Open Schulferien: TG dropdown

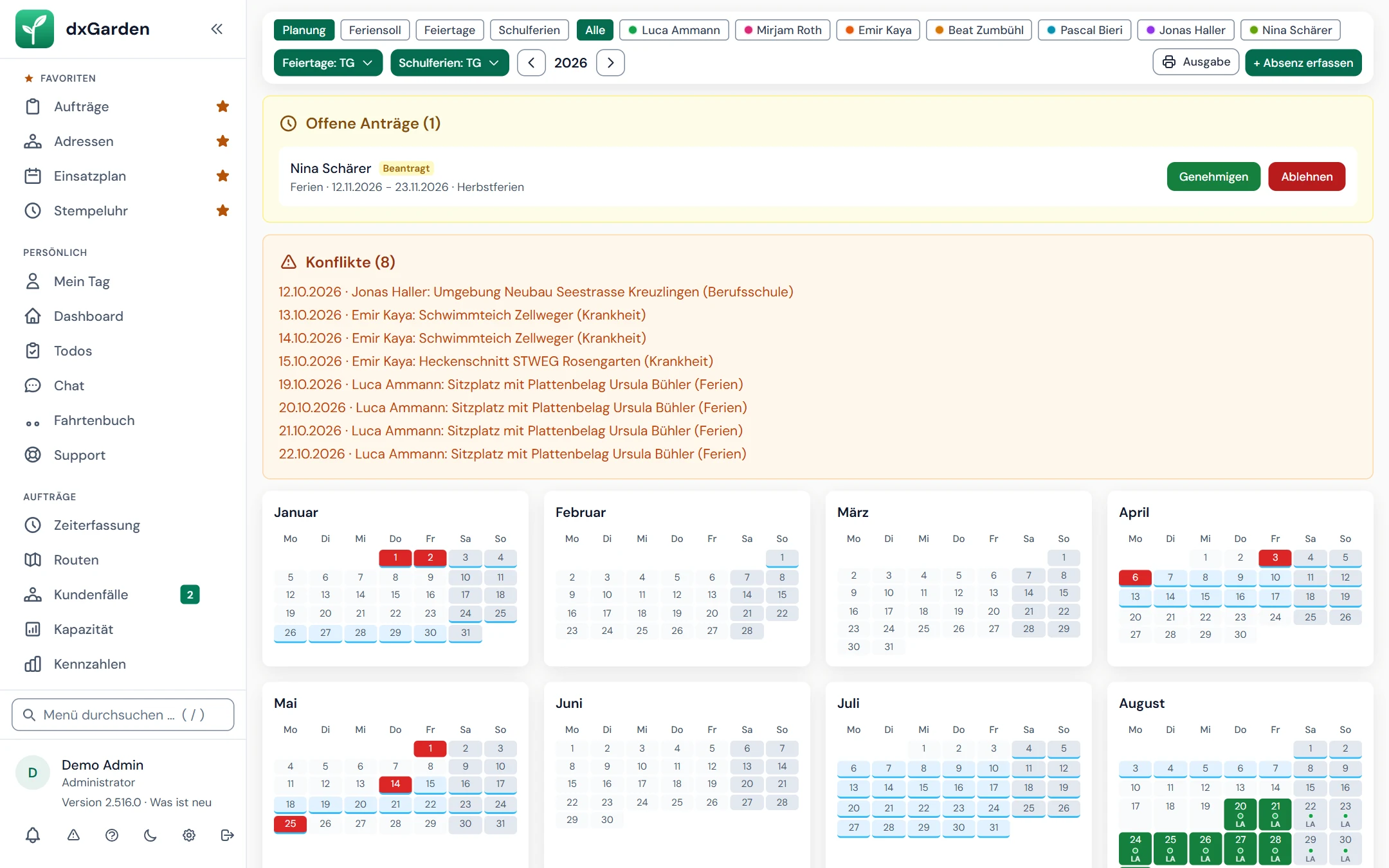click(449, 63)
